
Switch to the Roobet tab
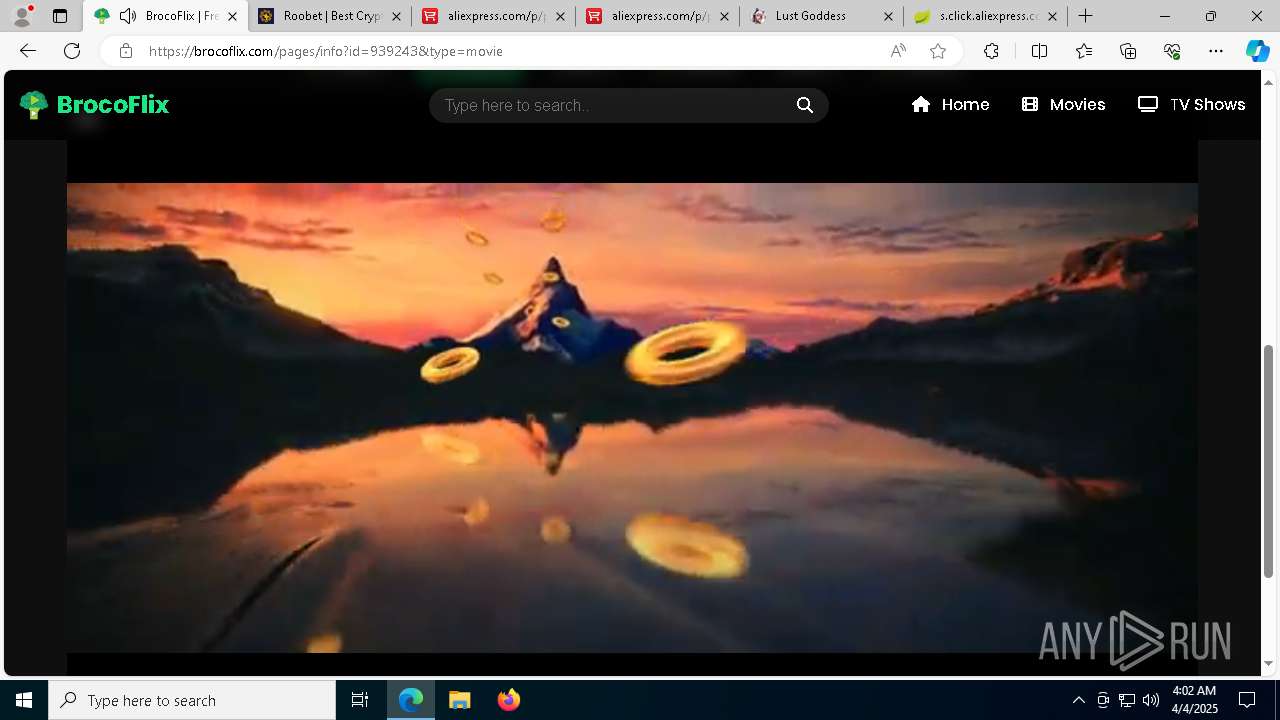[330, 16]
